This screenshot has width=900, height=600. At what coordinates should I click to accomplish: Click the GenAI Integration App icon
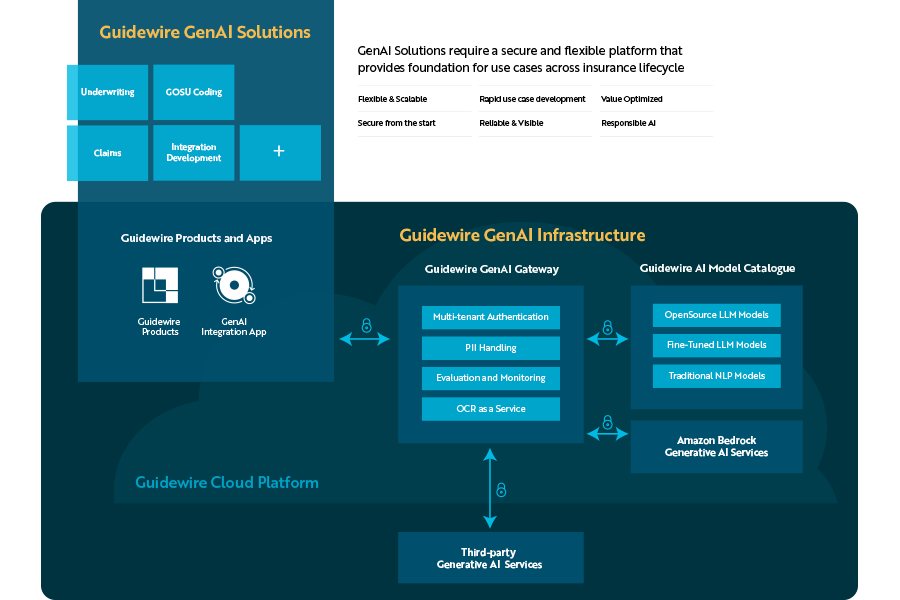click(x=234, y=285)
